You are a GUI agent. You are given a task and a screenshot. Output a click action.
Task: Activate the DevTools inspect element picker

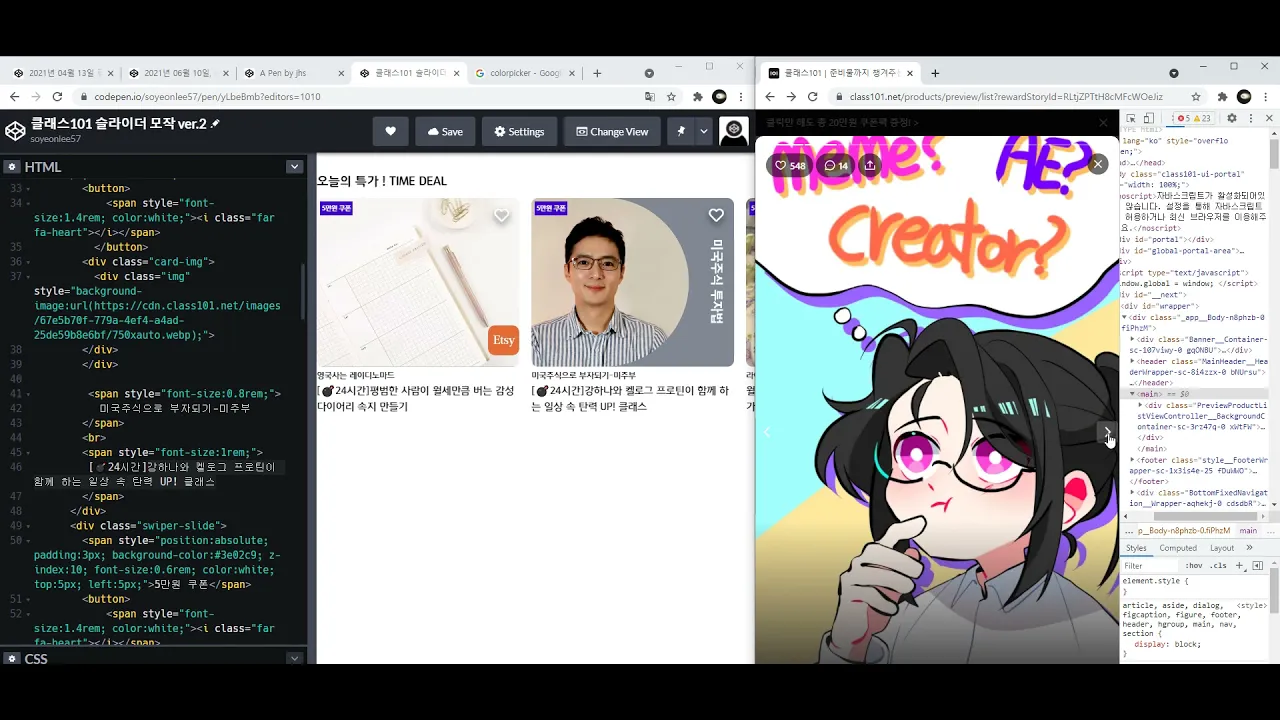click(x=1131, y=118)
